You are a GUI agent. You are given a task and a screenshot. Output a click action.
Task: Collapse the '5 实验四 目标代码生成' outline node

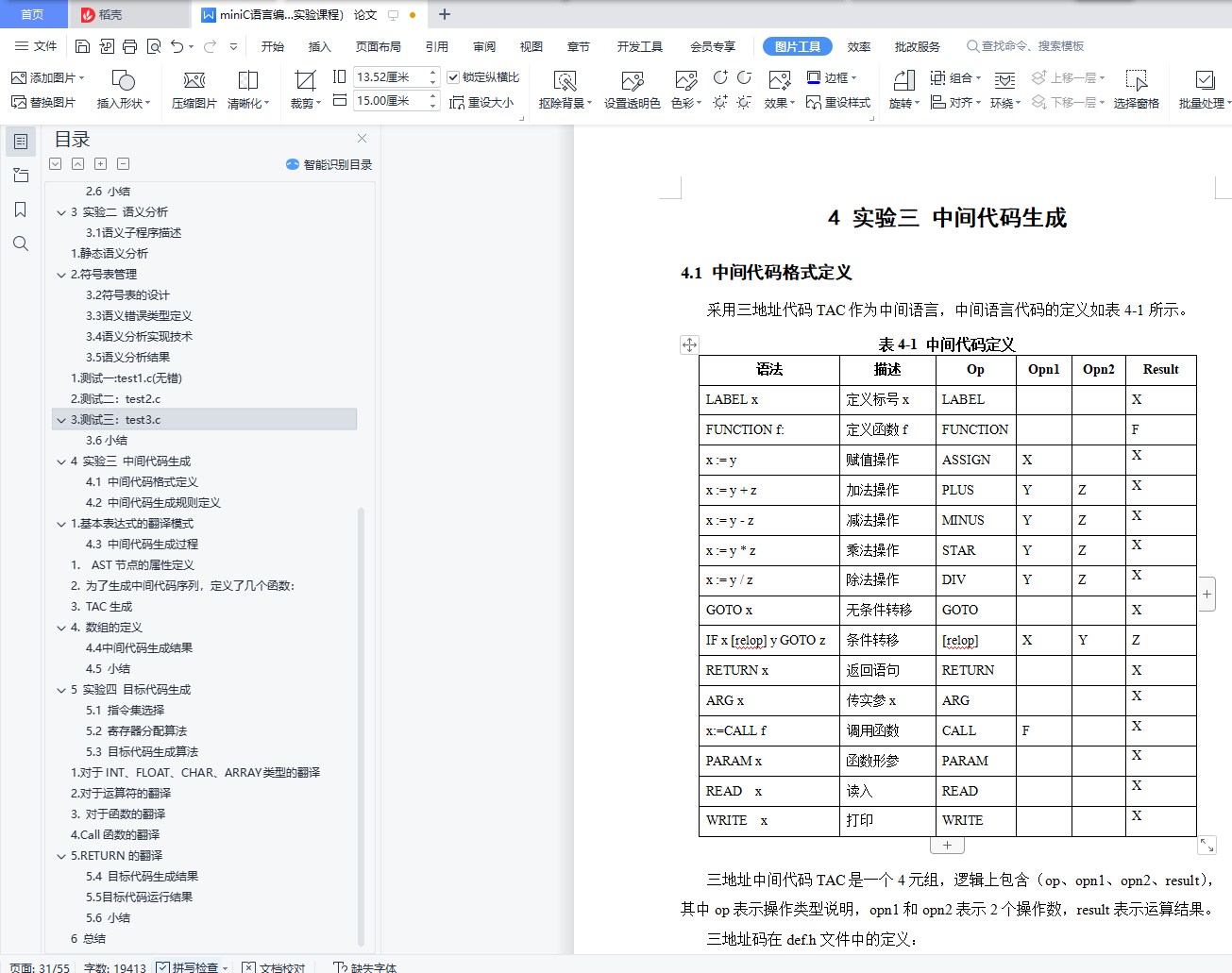[x=61, y=690]
